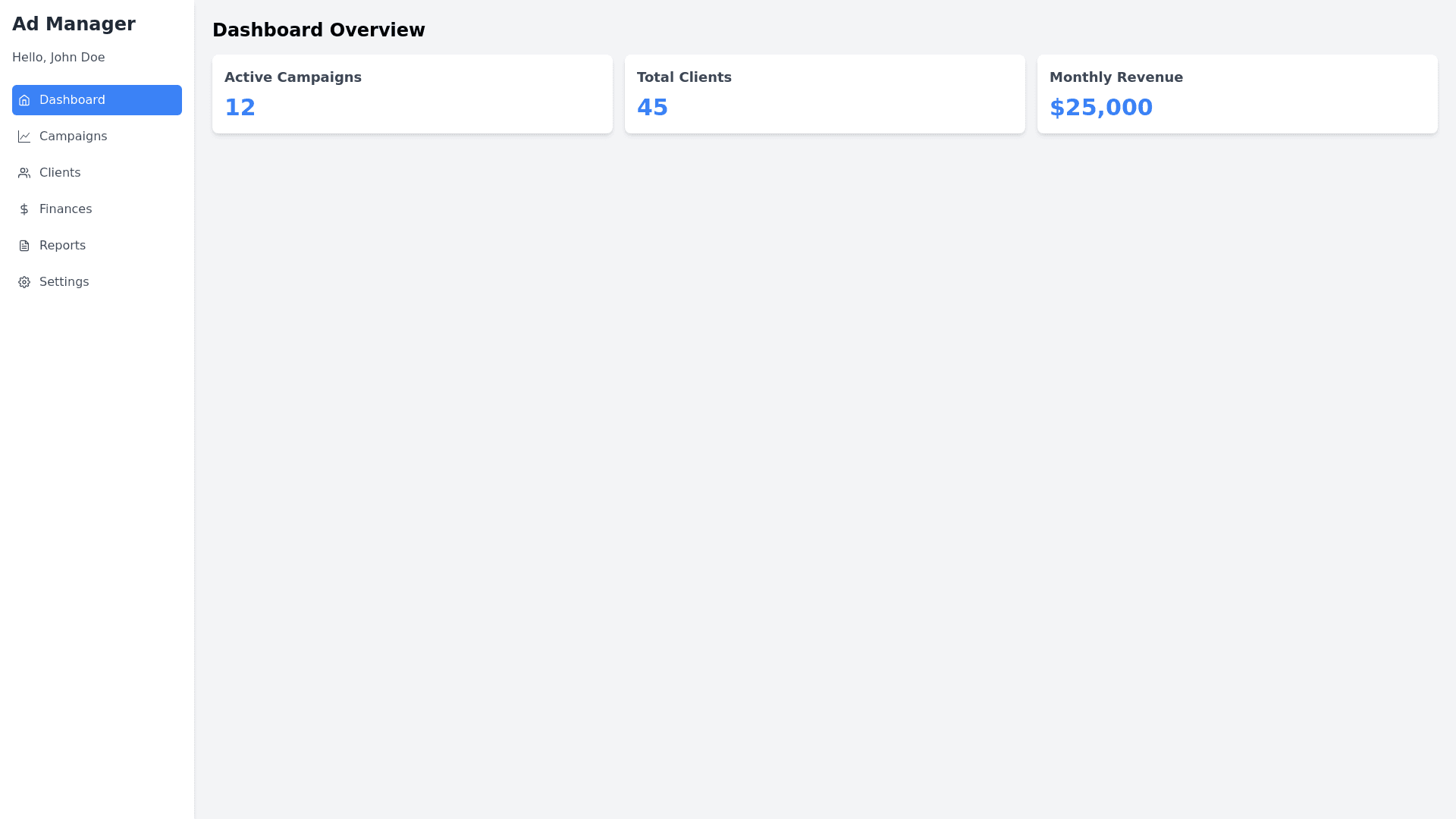Click the Monthly Revenue card title
The height and width of the screenshot is (819, 1456).
pos(1116,77)
